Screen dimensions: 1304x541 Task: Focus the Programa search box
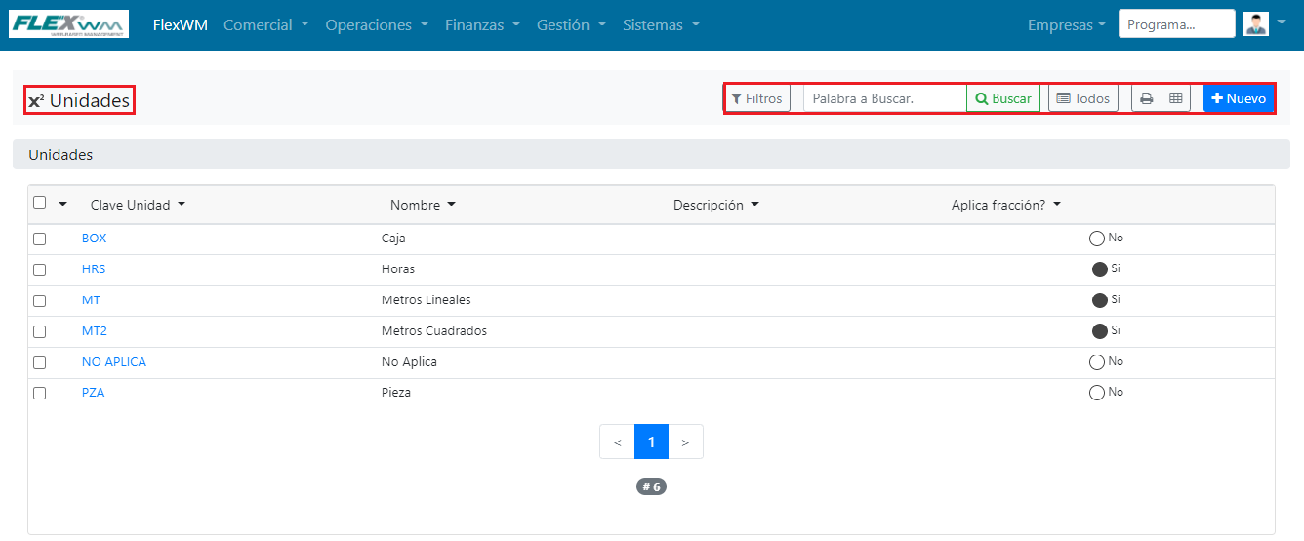pyautogui.click(x=1177, y=24)
